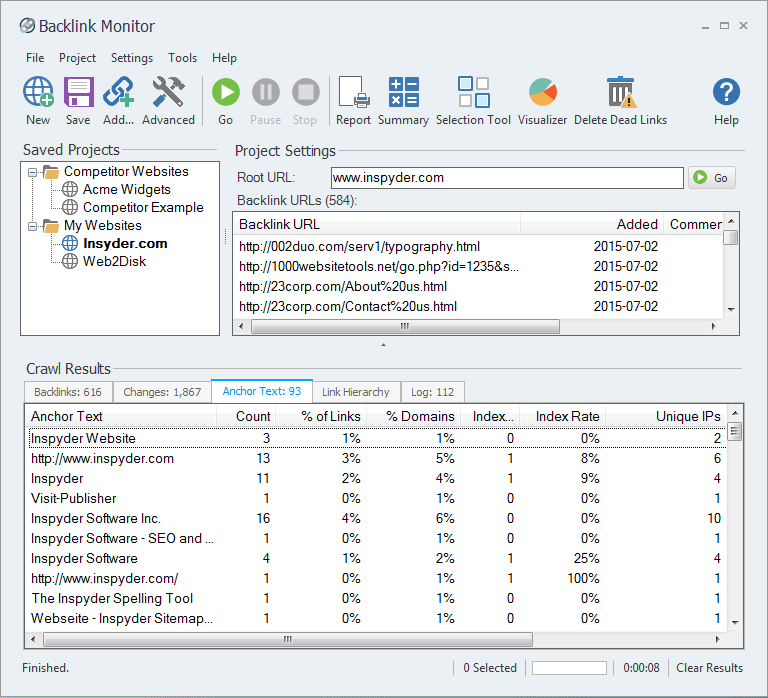
Task: Collapse Project Settings with the small up arrow
Action: pyautogui.click(x=384, y=345)
